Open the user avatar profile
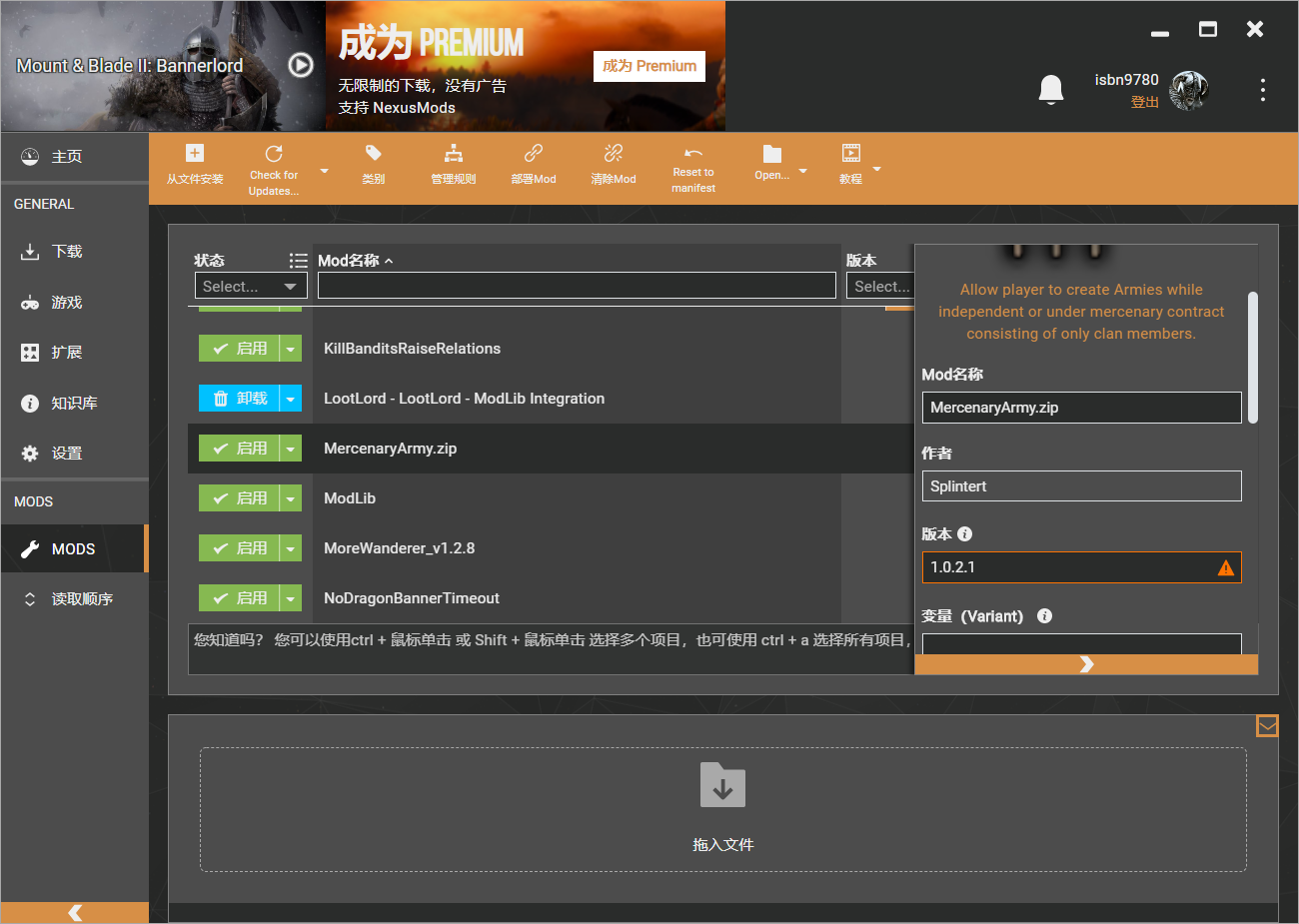This screenshot has height=924, width=1299. pos(1189,91)
